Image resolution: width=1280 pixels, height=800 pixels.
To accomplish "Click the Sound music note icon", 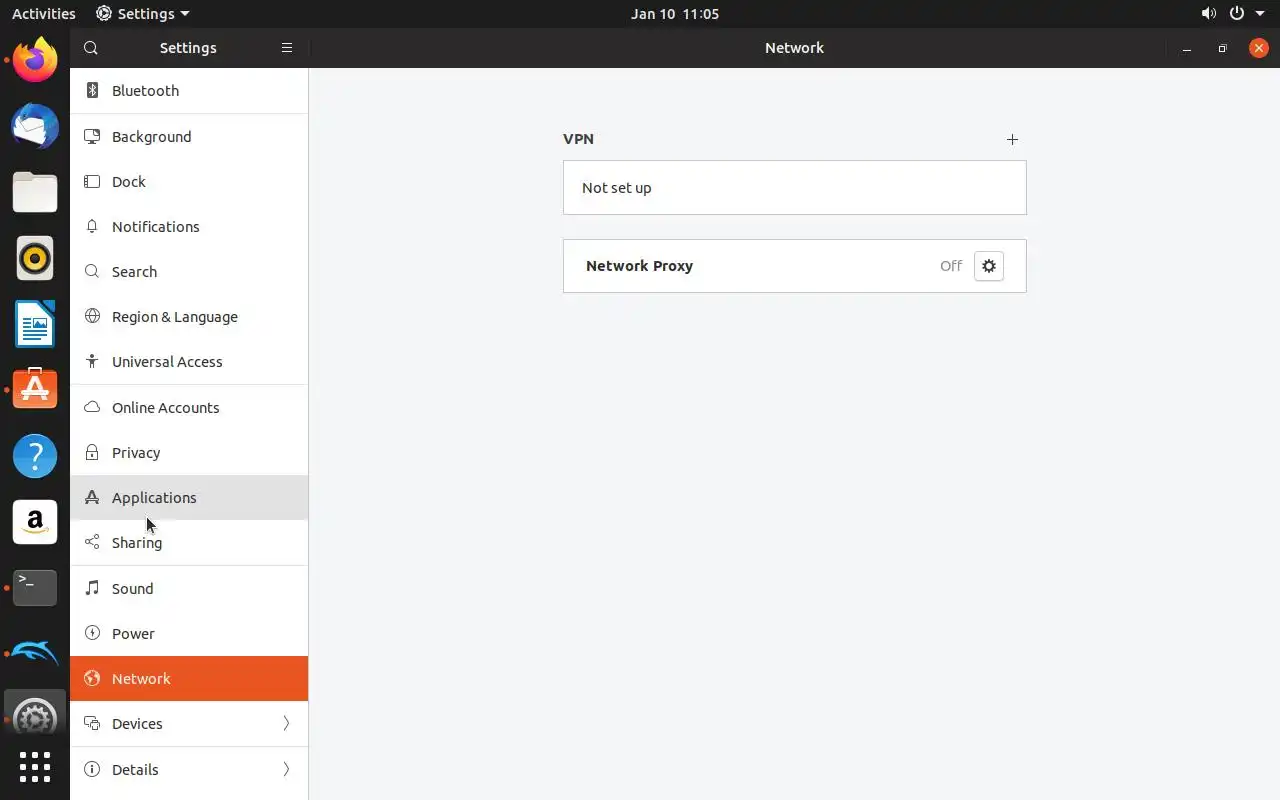I will click(x=92, y=588).
